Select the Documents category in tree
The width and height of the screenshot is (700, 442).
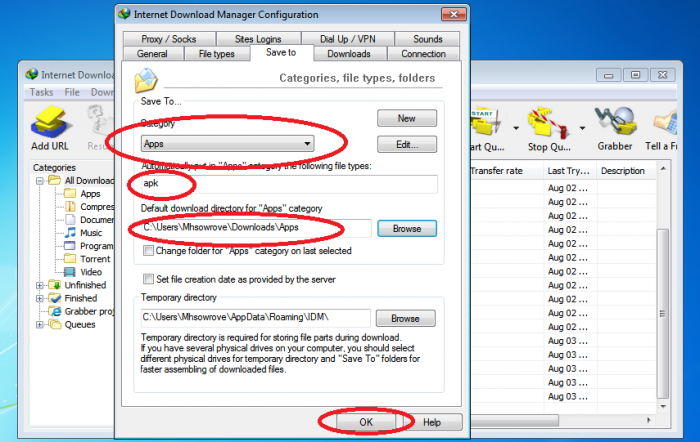click(90, 220)
